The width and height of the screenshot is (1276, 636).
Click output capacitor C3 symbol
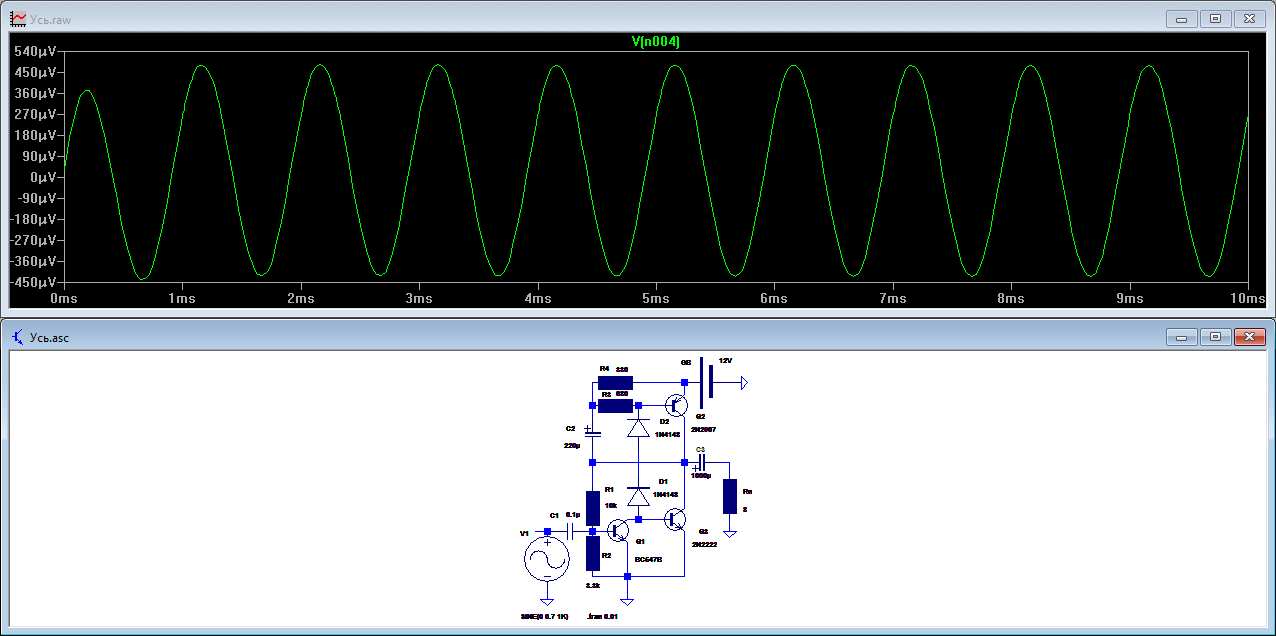pyautogui.click(x=700, y=463)
